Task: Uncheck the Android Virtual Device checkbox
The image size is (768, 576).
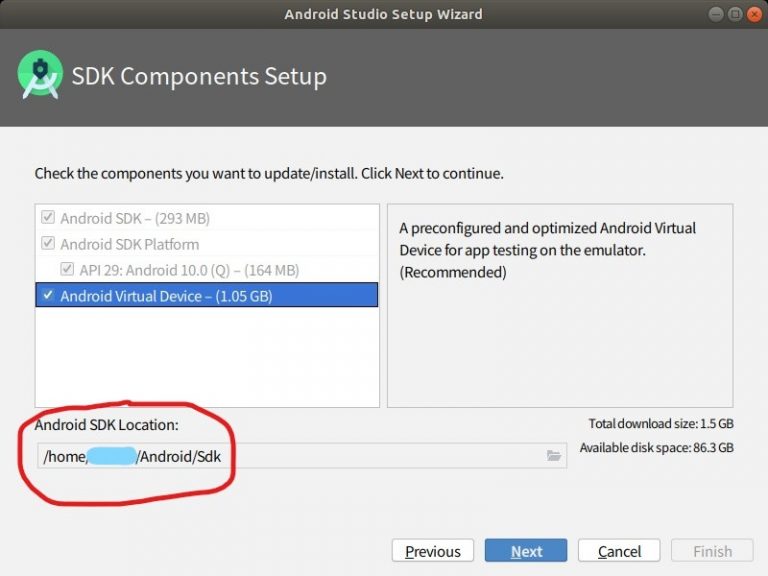Action: click(47, 296)
